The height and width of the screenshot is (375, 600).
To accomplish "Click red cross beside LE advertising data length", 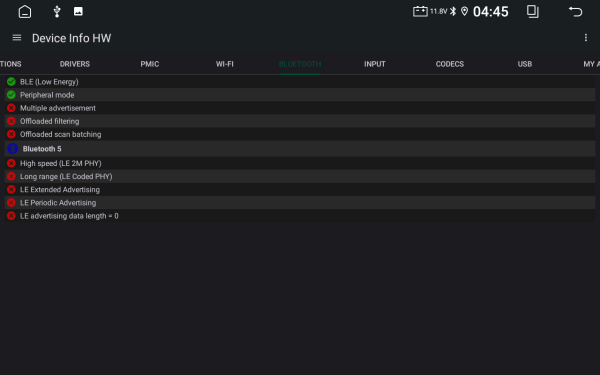I will pyautogui.click(x=11, y=215).
